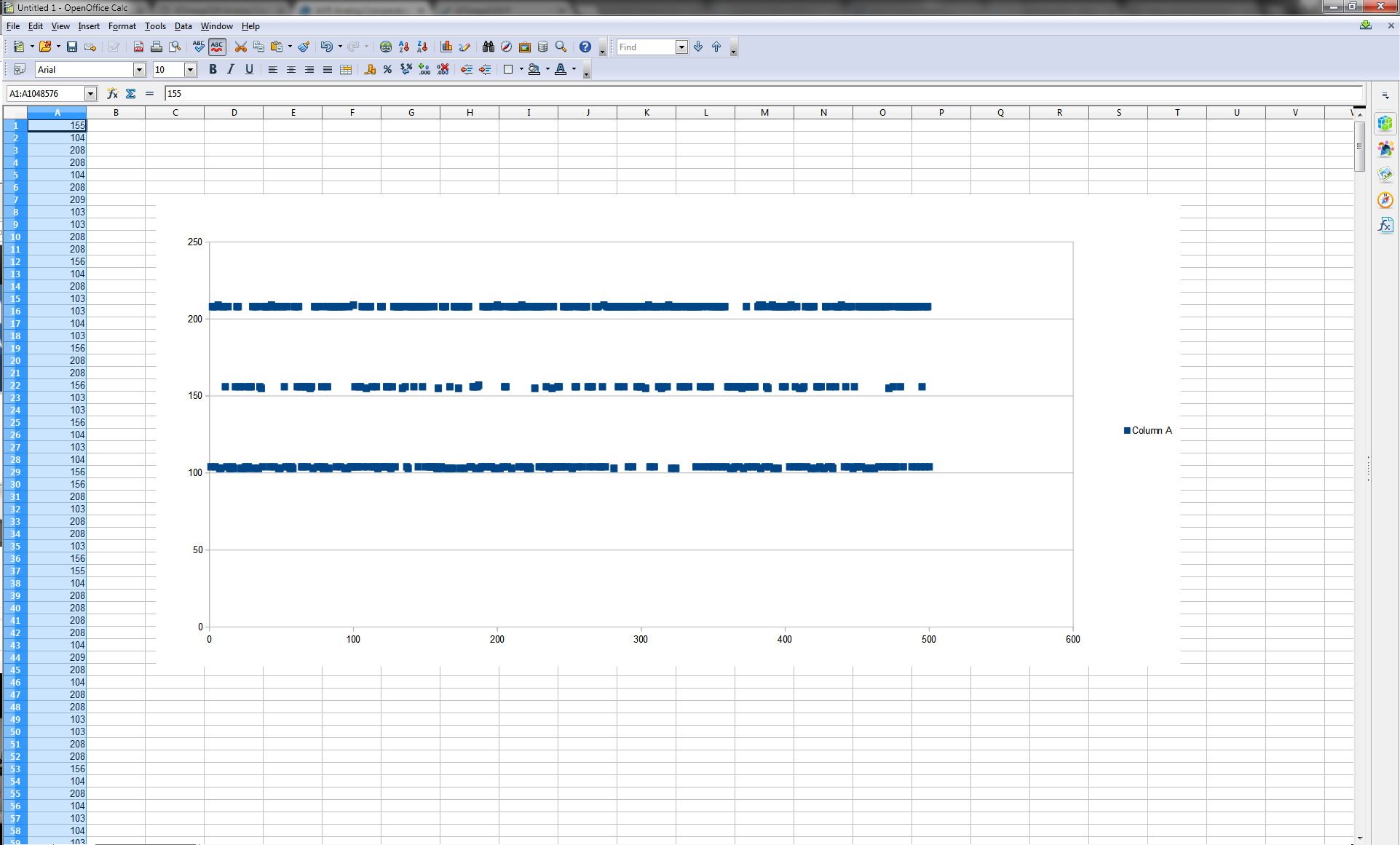Center cell contents horizontally
1400x845 pixels.
(291, 69)
